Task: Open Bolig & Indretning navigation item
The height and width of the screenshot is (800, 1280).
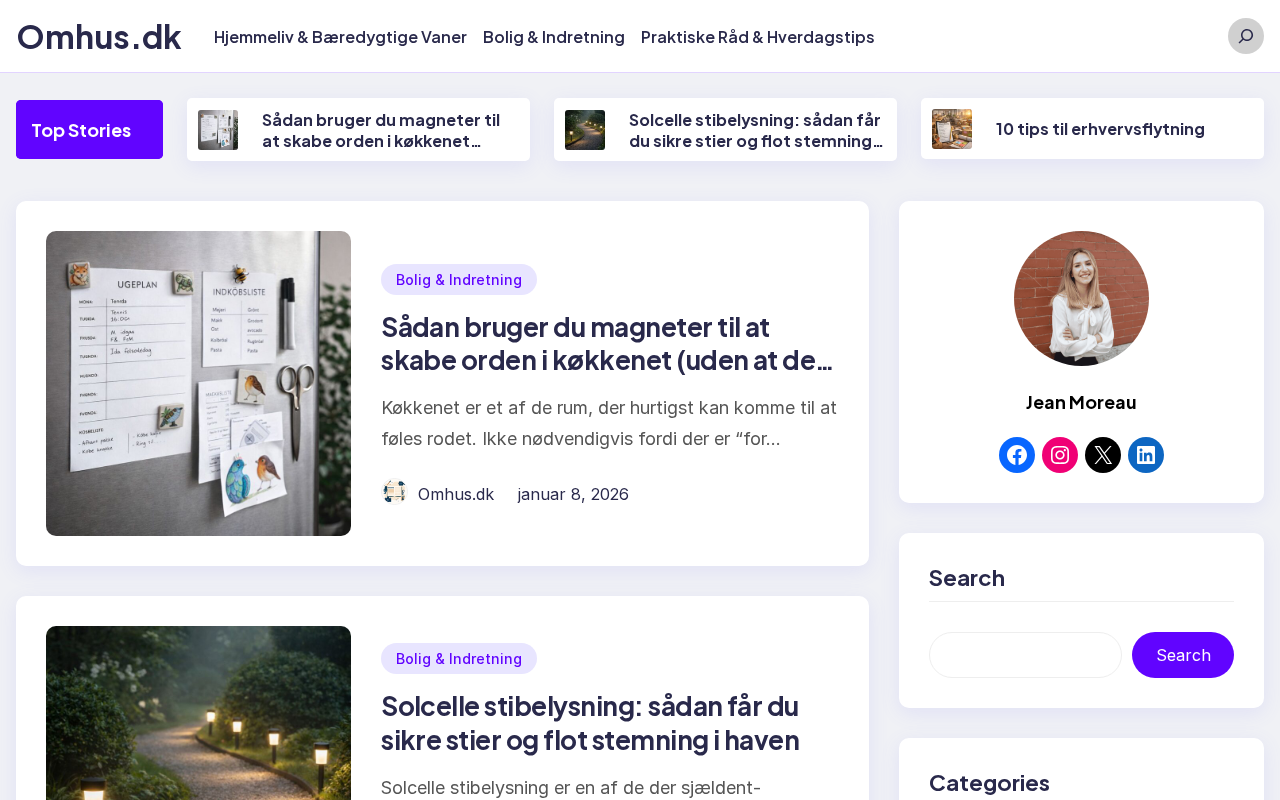Action: click(x=554, y=37)
